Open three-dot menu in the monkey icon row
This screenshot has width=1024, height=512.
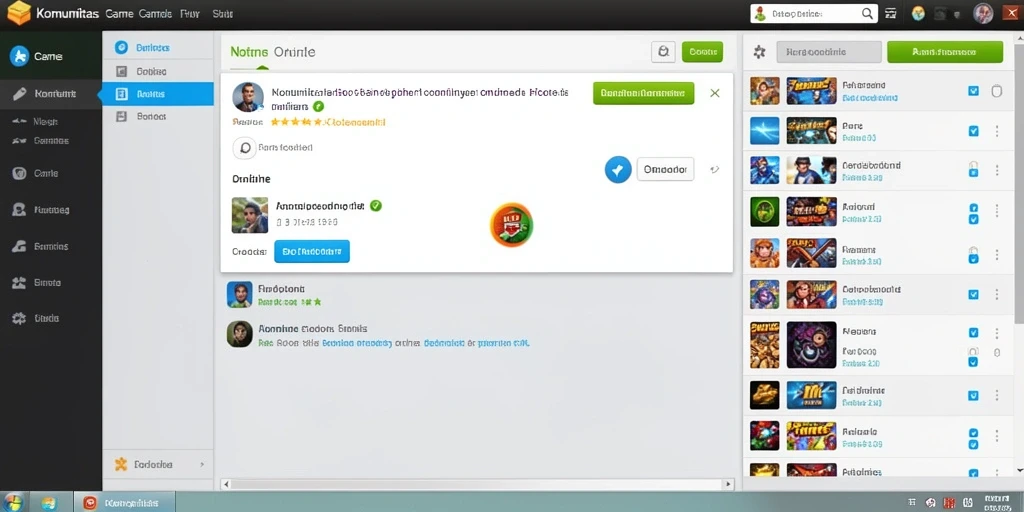click(x=997, y=254)
